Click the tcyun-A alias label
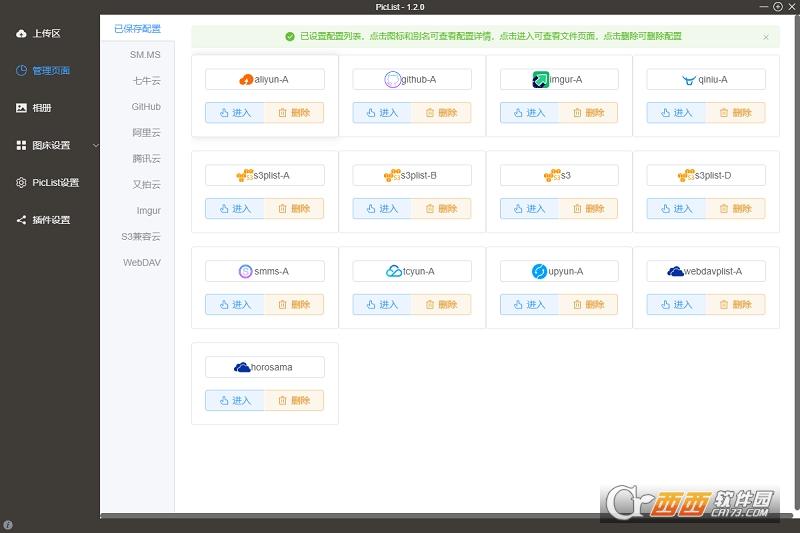 click(x=418, y=271)
